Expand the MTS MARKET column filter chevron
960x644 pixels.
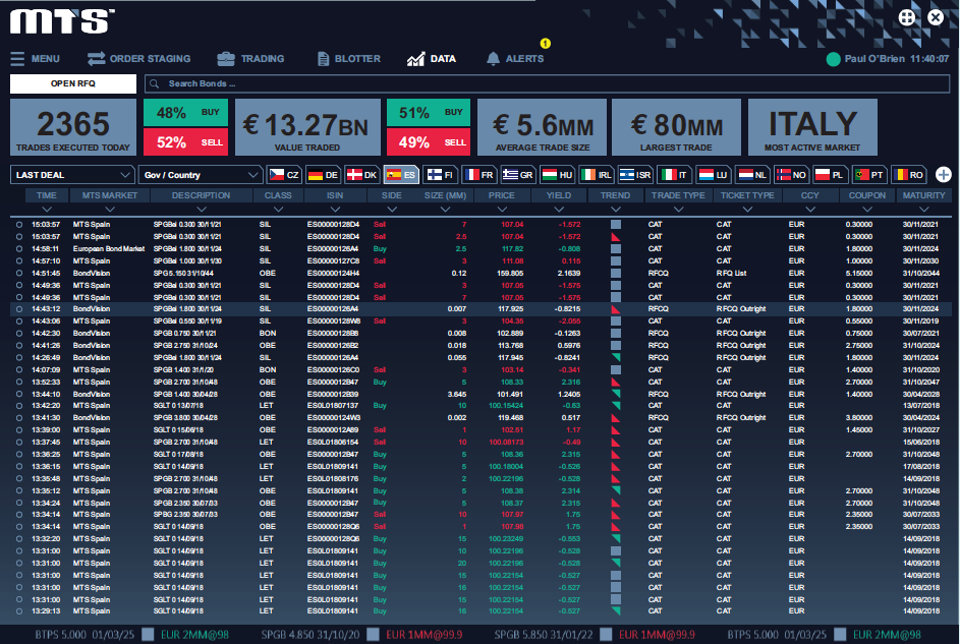tap(110, 209)
